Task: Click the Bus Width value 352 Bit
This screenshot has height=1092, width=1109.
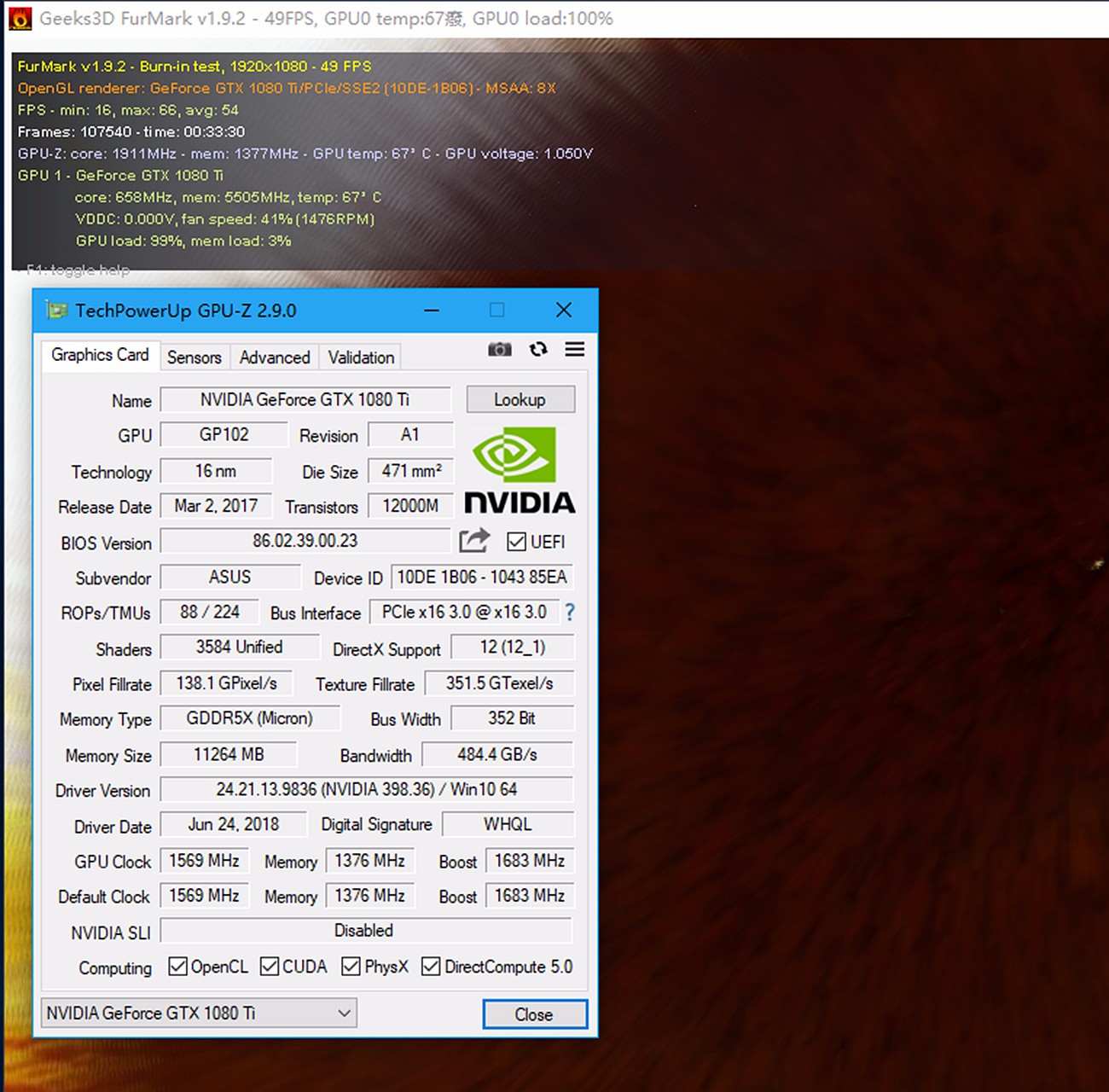Action: [513, 718]
